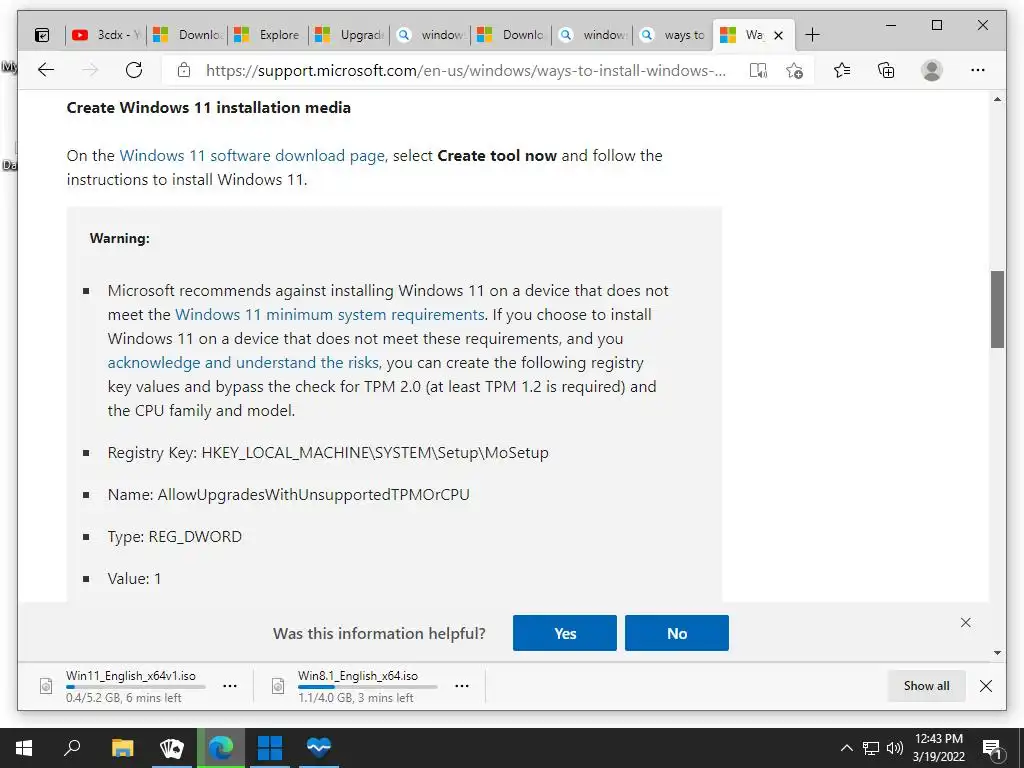Screen dimensions: 1024x768
Task: Answer No to helpful feedback
Action: click(x=677, y=633)
